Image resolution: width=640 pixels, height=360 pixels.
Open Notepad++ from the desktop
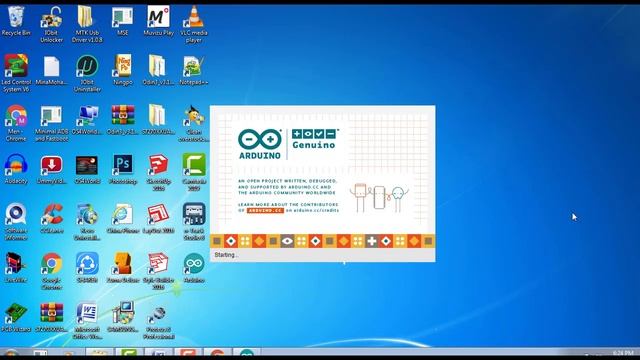click(x=194, y=70)
